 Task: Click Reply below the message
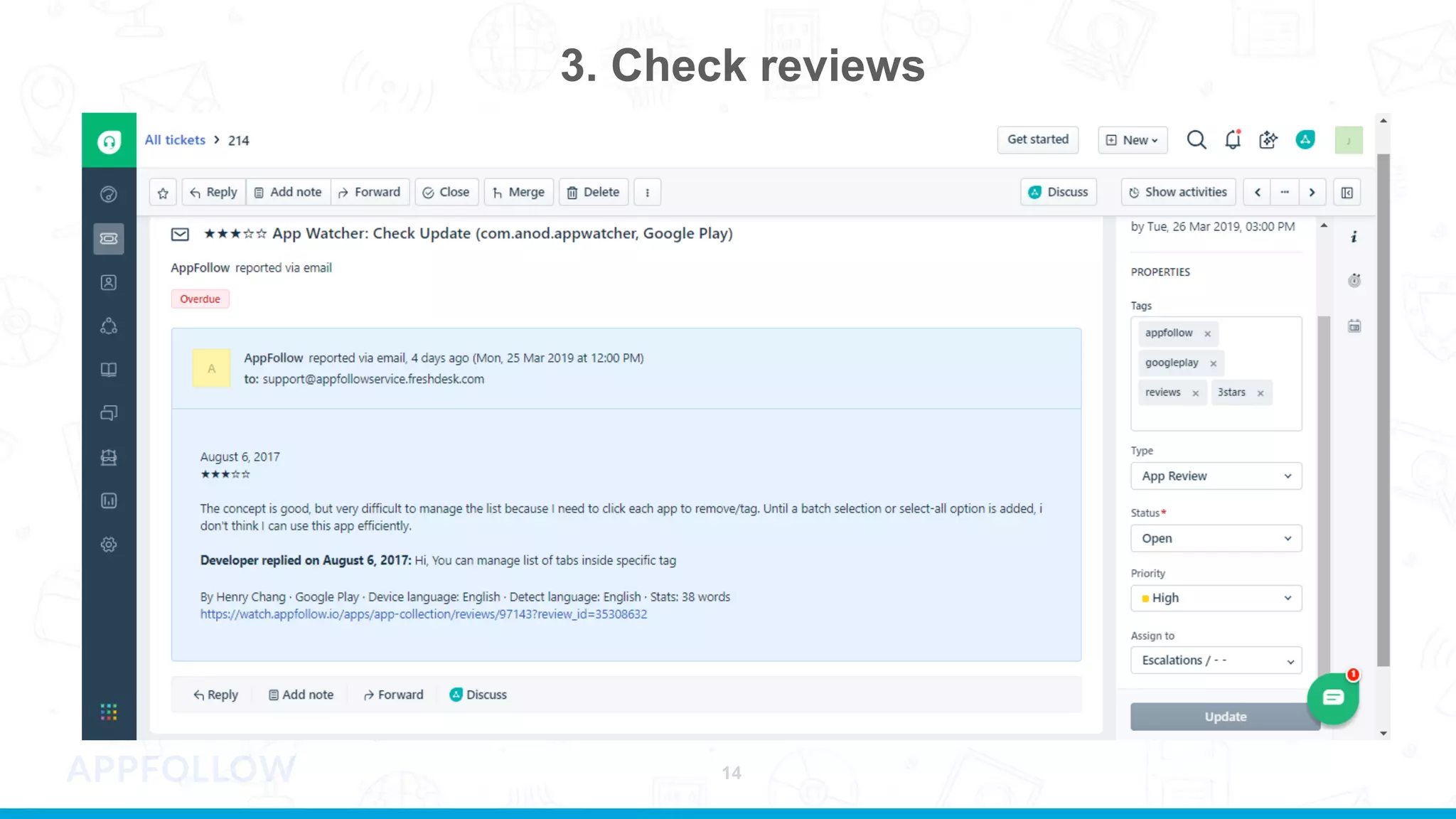[215, 695]
